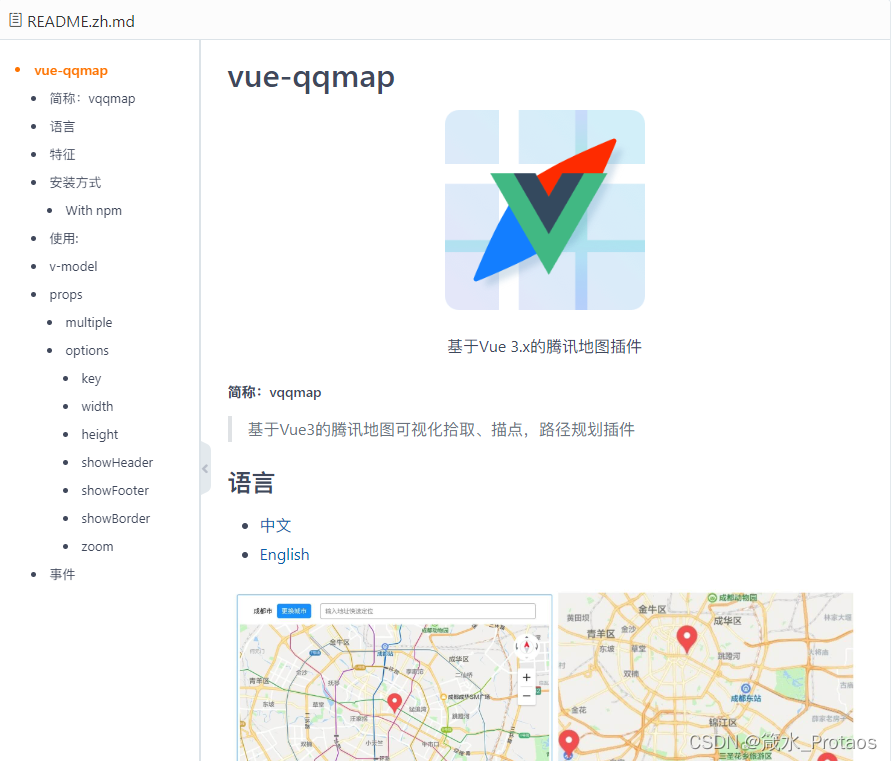Click the zoom-out minus control on the map
The image size is (892, 761).
pyautogui.click(x=526, y=695)
